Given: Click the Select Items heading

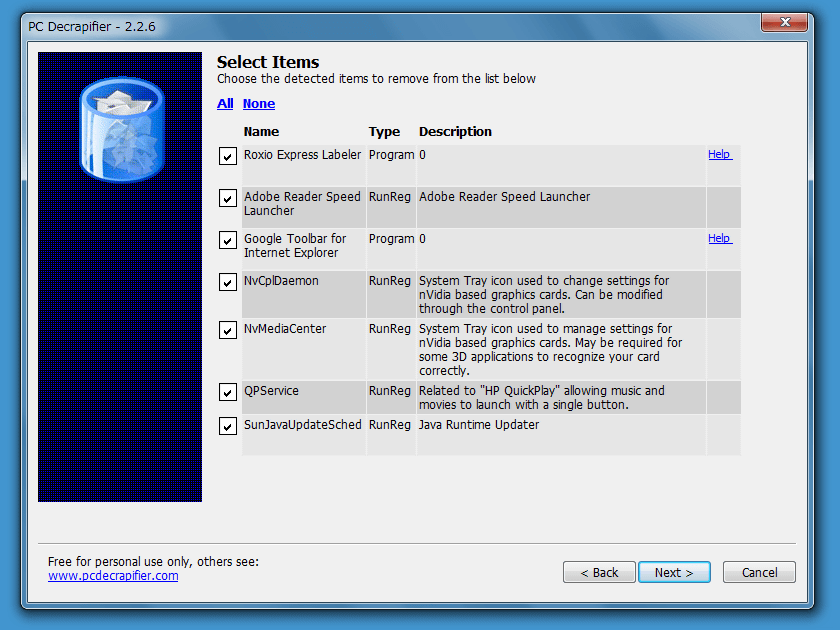Looking at the screenshot, I should click(268, 62).
